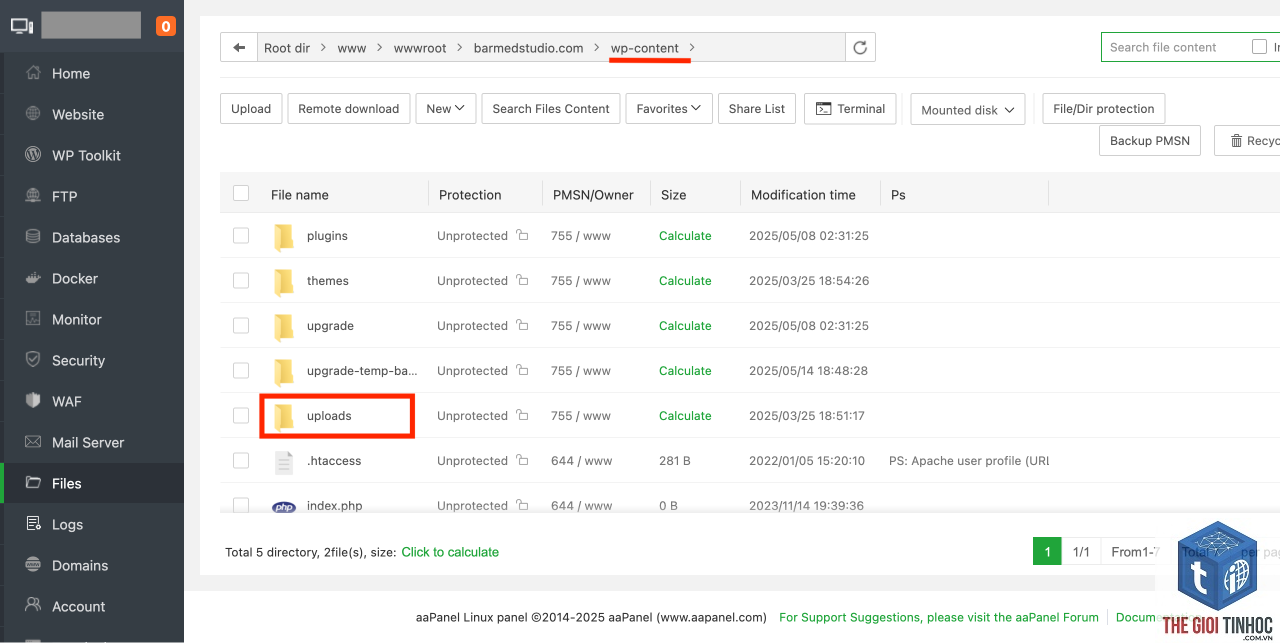Screen dimensions: 1280x643
Task: Open the themes folder icon
Action: 284,281
